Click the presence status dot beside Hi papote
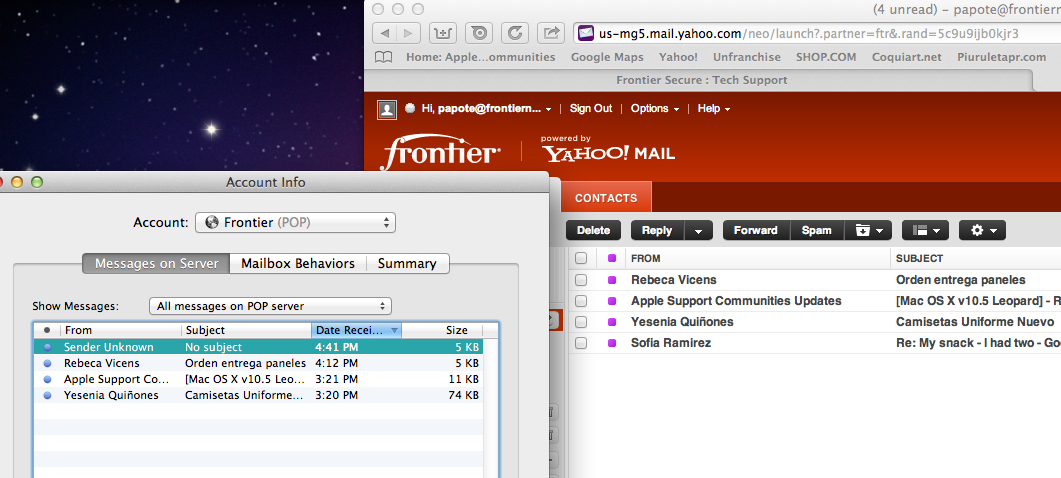The height and width of the screenshot is (478, 1061). [x=409, y=108]
